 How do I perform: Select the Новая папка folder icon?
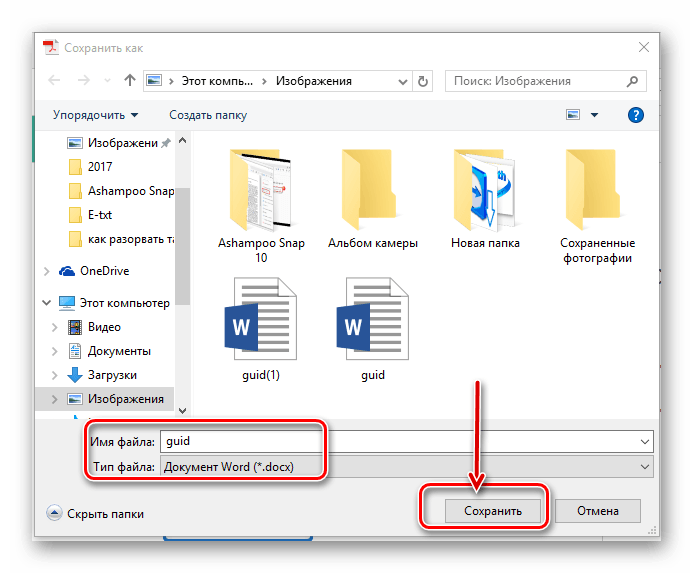[485, 190]
